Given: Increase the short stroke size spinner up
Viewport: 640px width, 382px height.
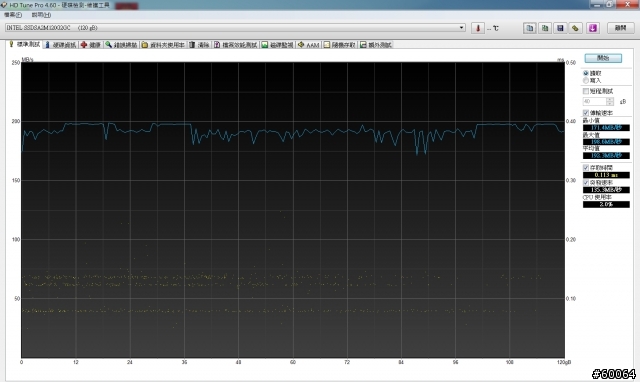Looking at the screenshot, I should [610, 99].
